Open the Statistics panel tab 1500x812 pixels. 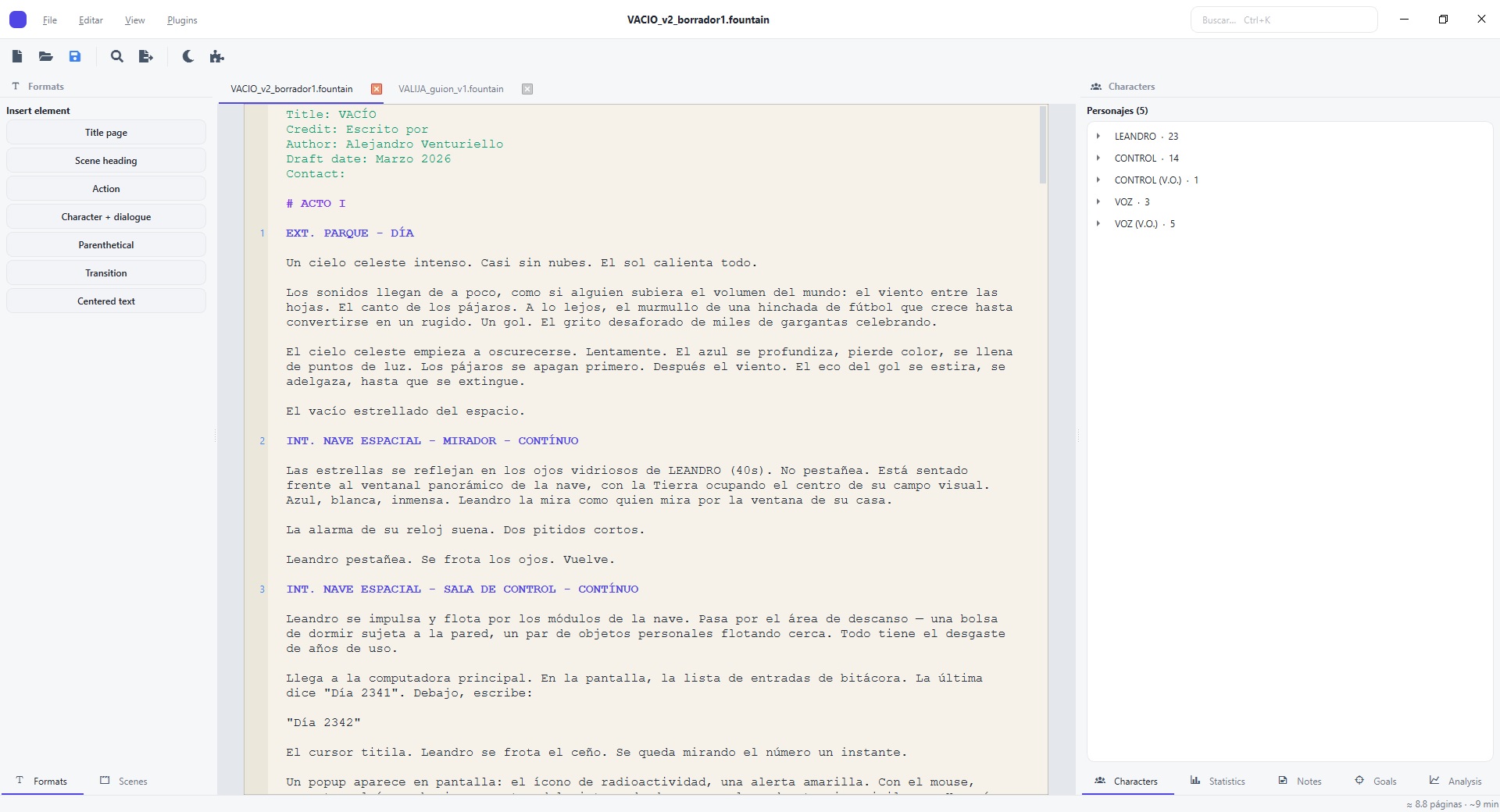[x=1217, y=781]
